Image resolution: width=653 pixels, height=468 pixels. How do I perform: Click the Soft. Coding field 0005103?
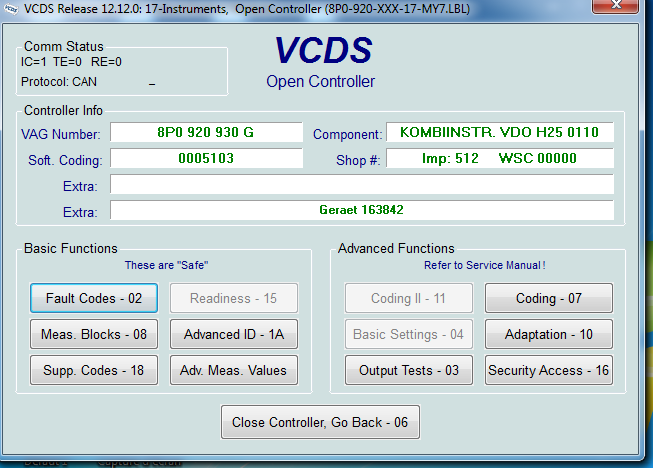click(206, 158)
